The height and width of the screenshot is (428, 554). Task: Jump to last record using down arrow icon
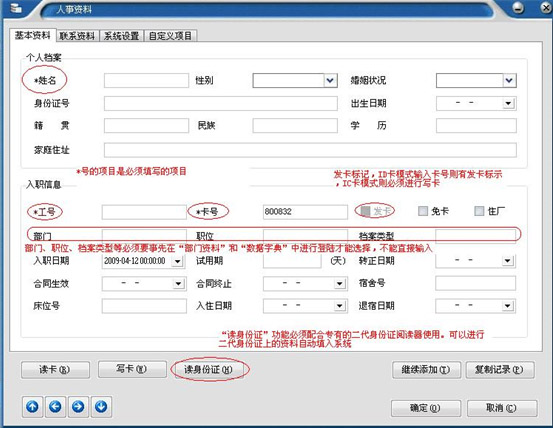(x=101, y=406)
